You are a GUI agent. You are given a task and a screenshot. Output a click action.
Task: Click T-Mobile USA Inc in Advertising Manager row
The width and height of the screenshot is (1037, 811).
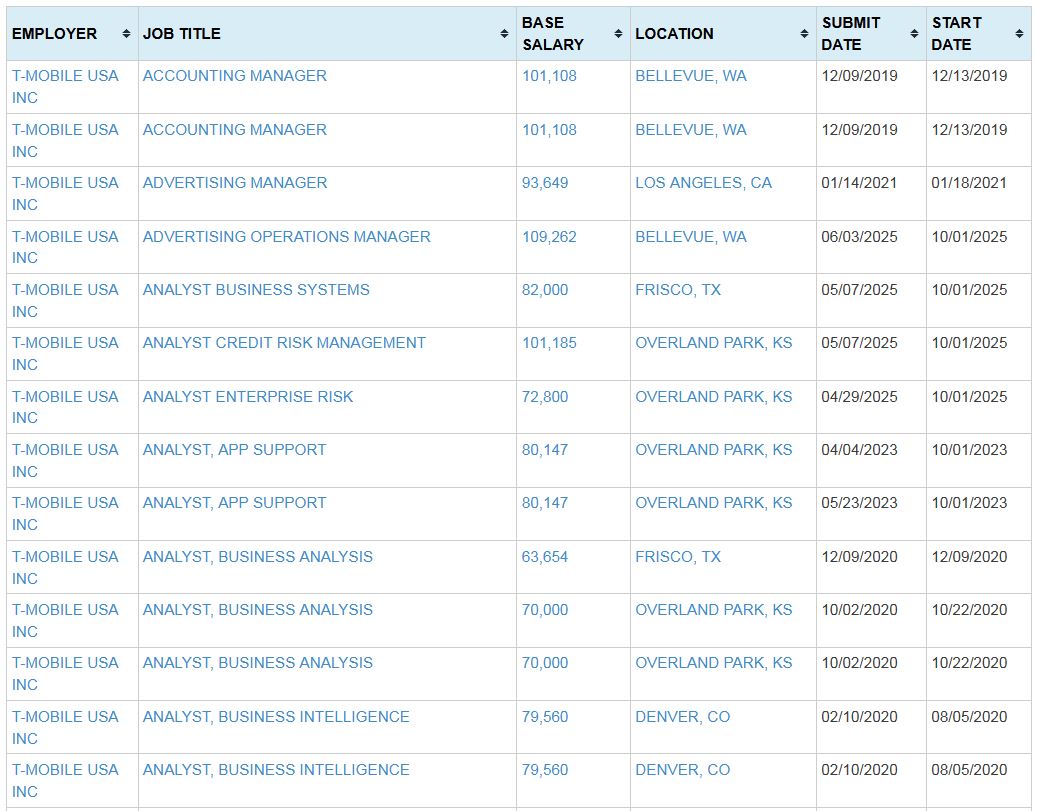[65, 193]
